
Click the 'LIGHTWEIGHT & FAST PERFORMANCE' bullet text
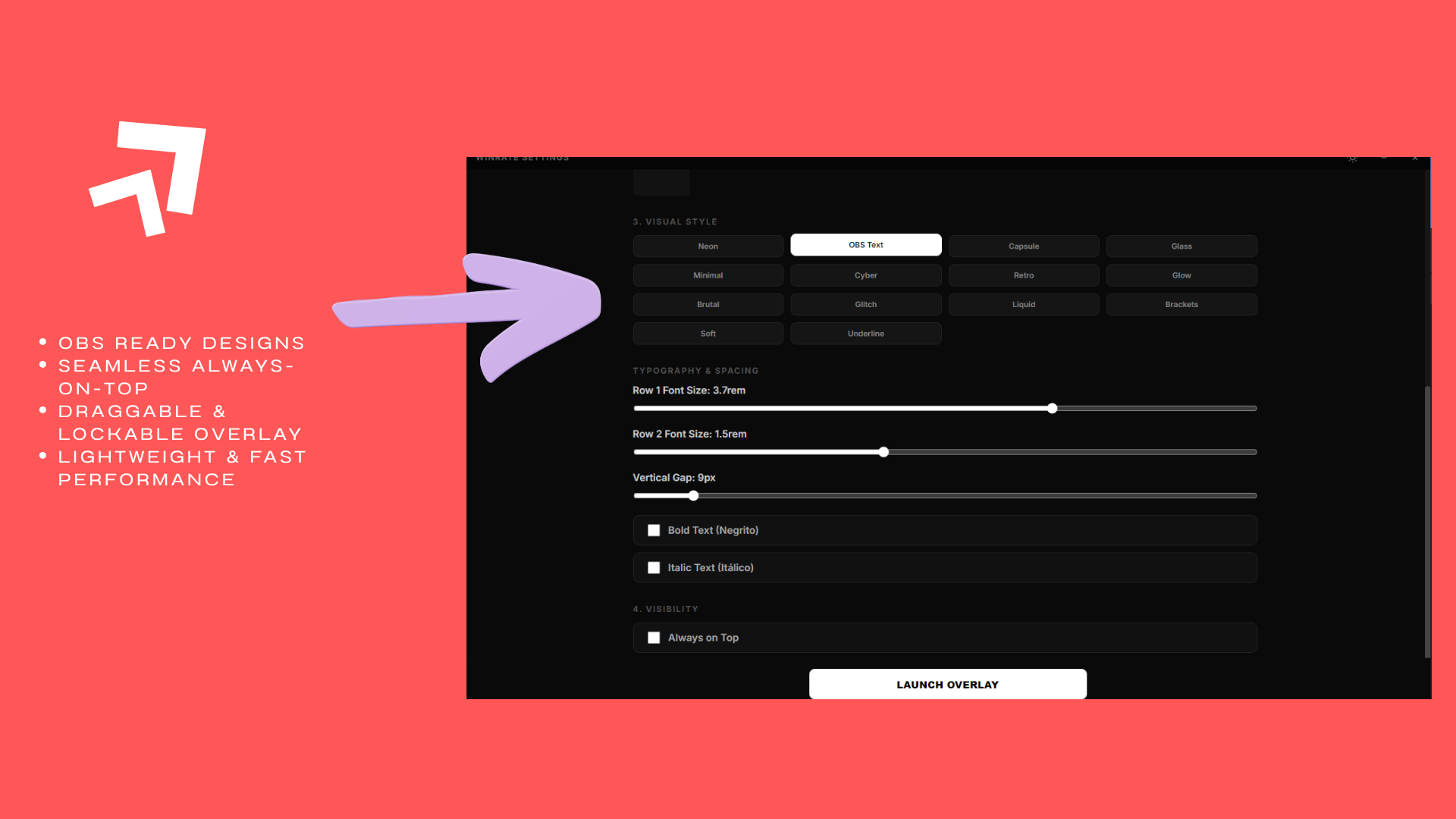pos(182,468)
